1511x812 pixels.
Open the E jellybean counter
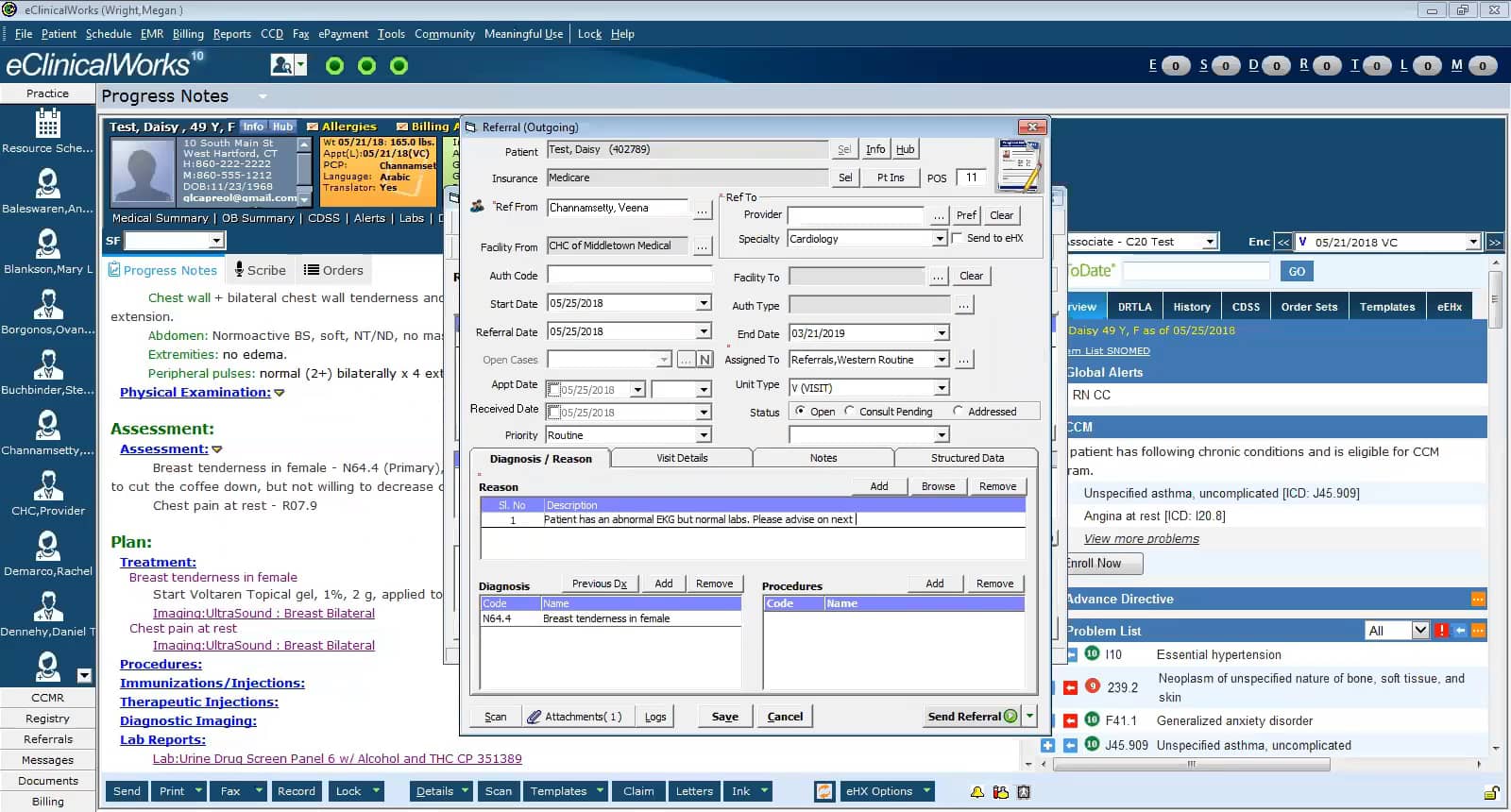[1175, 65]
